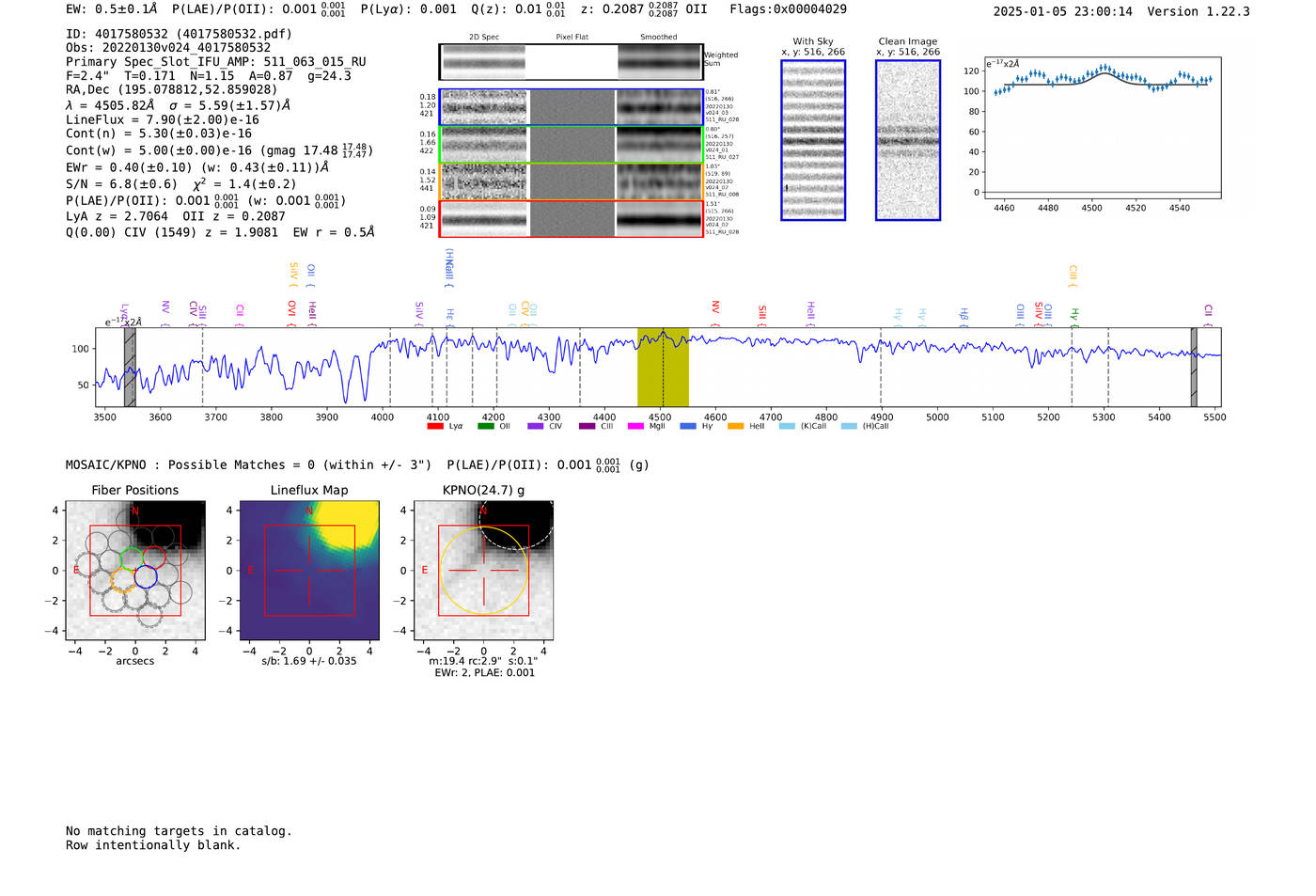Click the yellow aperture circle in KPNO image
This screenshot has width=1316, height=896.
click(484, 570)
